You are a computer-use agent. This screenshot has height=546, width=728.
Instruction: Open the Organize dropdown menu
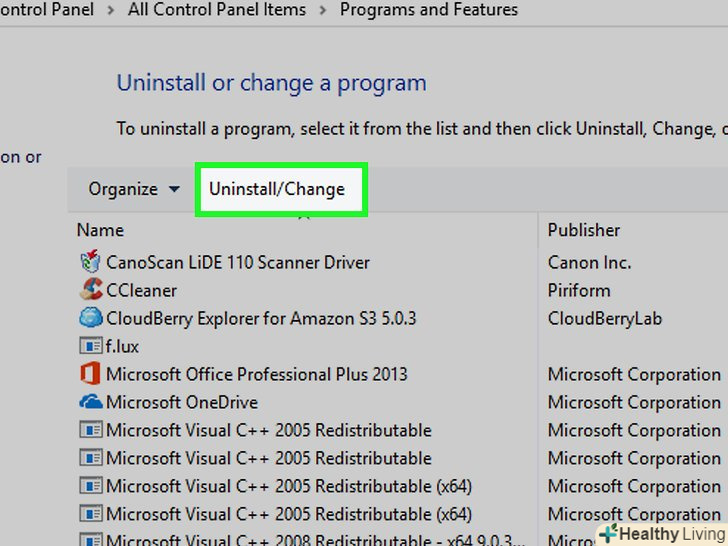[134, 189]
